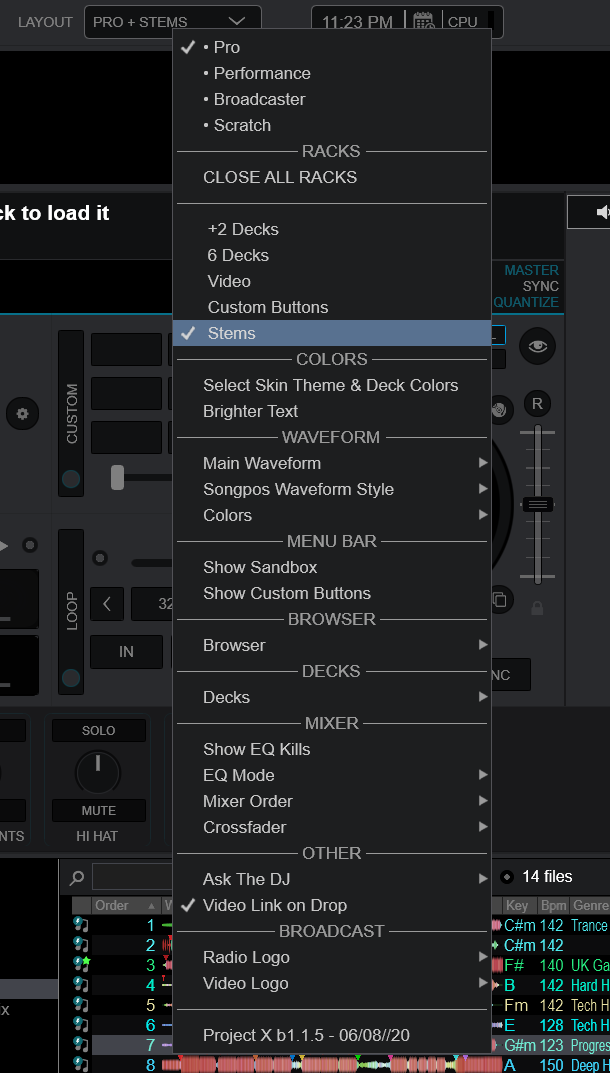Click the loop back arrow button
Viewport: 610px width, 1073px height.
pos(107,604)
